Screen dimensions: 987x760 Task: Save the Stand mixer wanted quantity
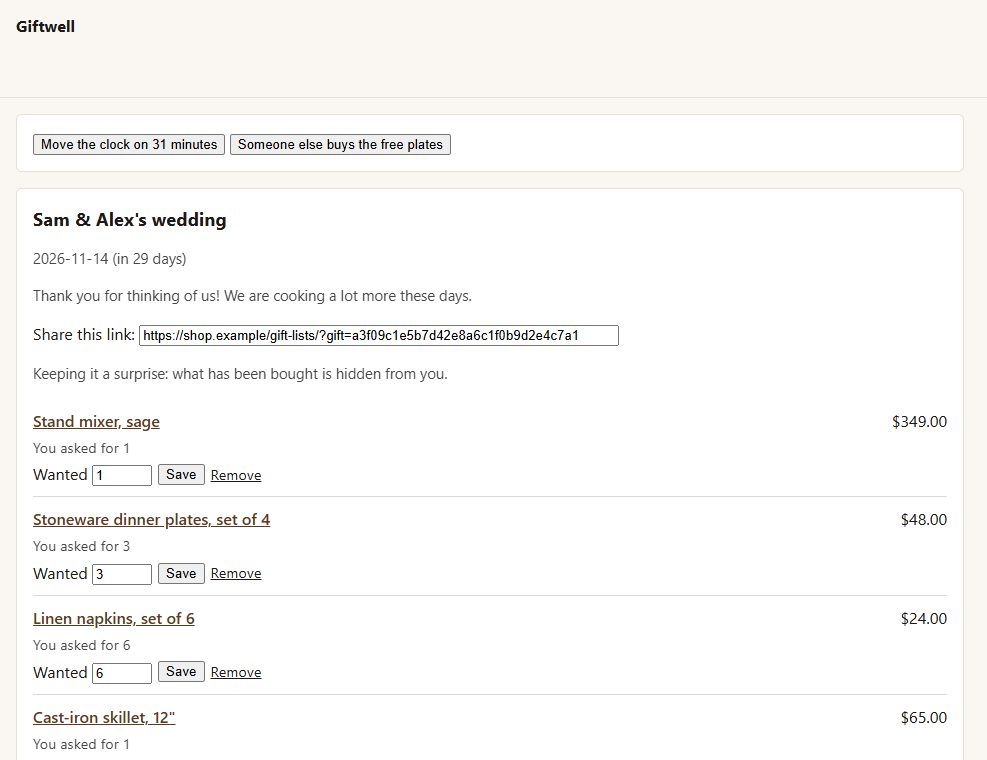(x=181, y=475)
